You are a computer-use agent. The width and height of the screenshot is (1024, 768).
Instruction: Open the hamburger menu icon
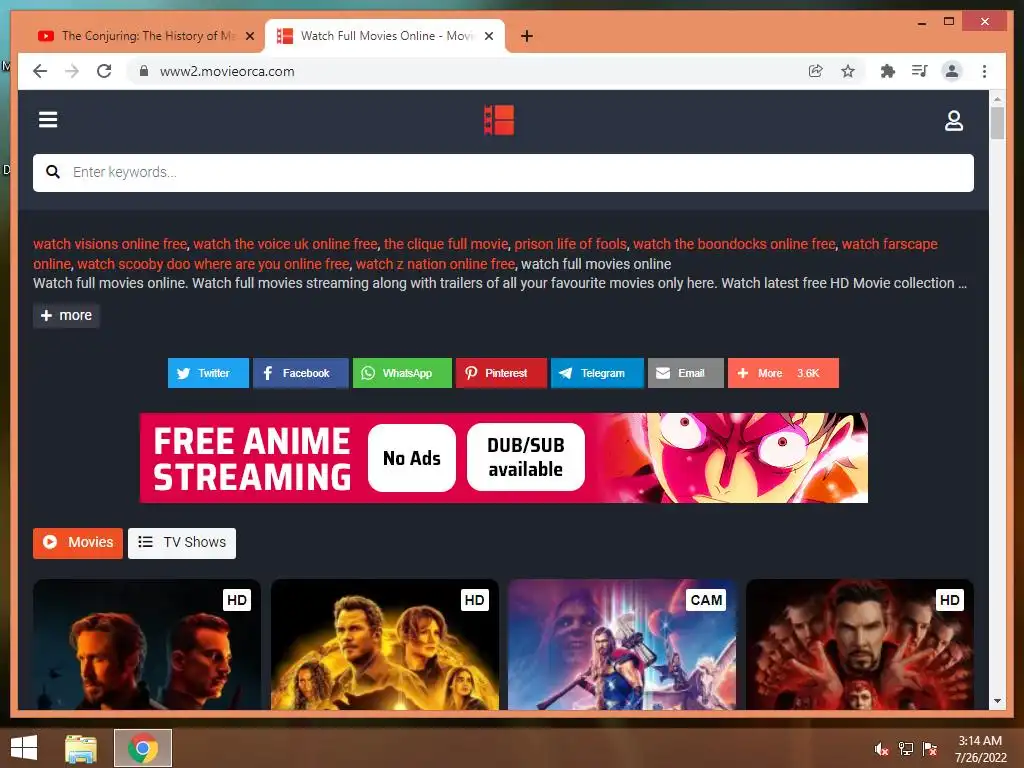[x=48, y=120]
